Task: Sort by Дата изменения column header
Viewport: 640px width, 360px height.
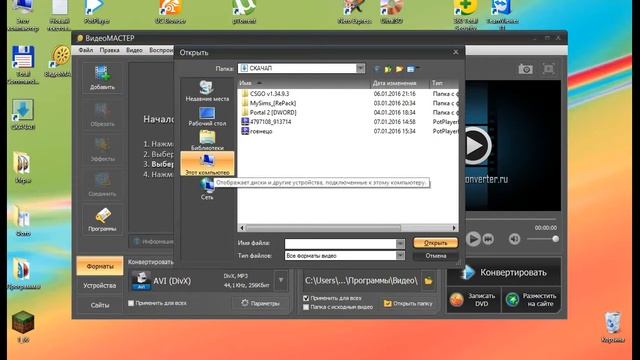Action: point(400,83)
